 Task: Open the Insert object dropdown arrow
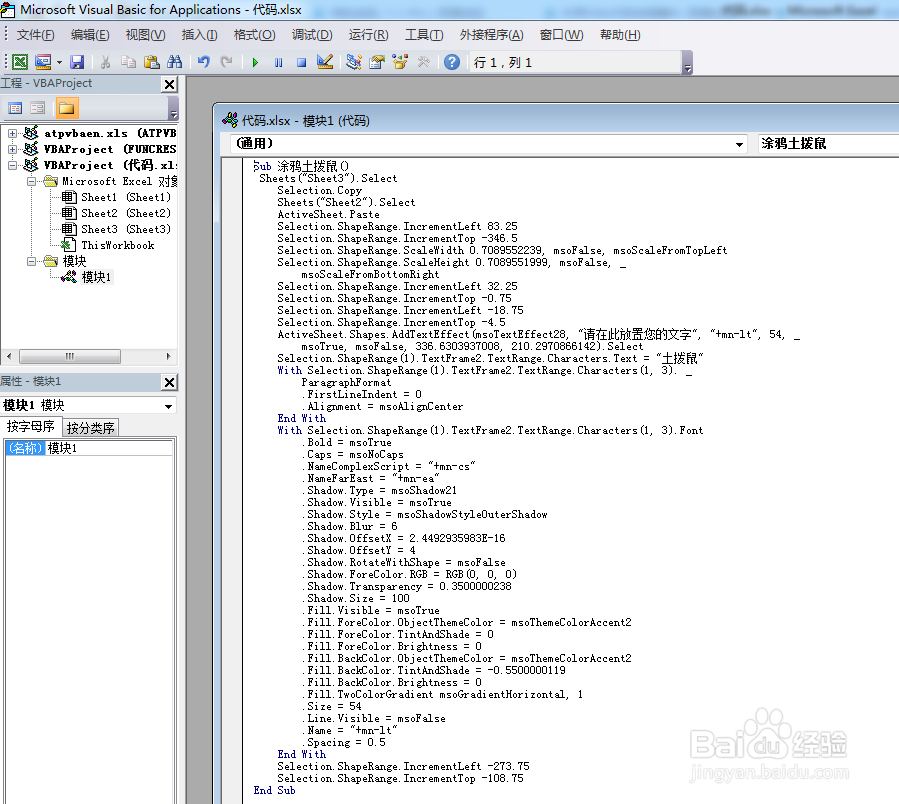pos(59,62)
